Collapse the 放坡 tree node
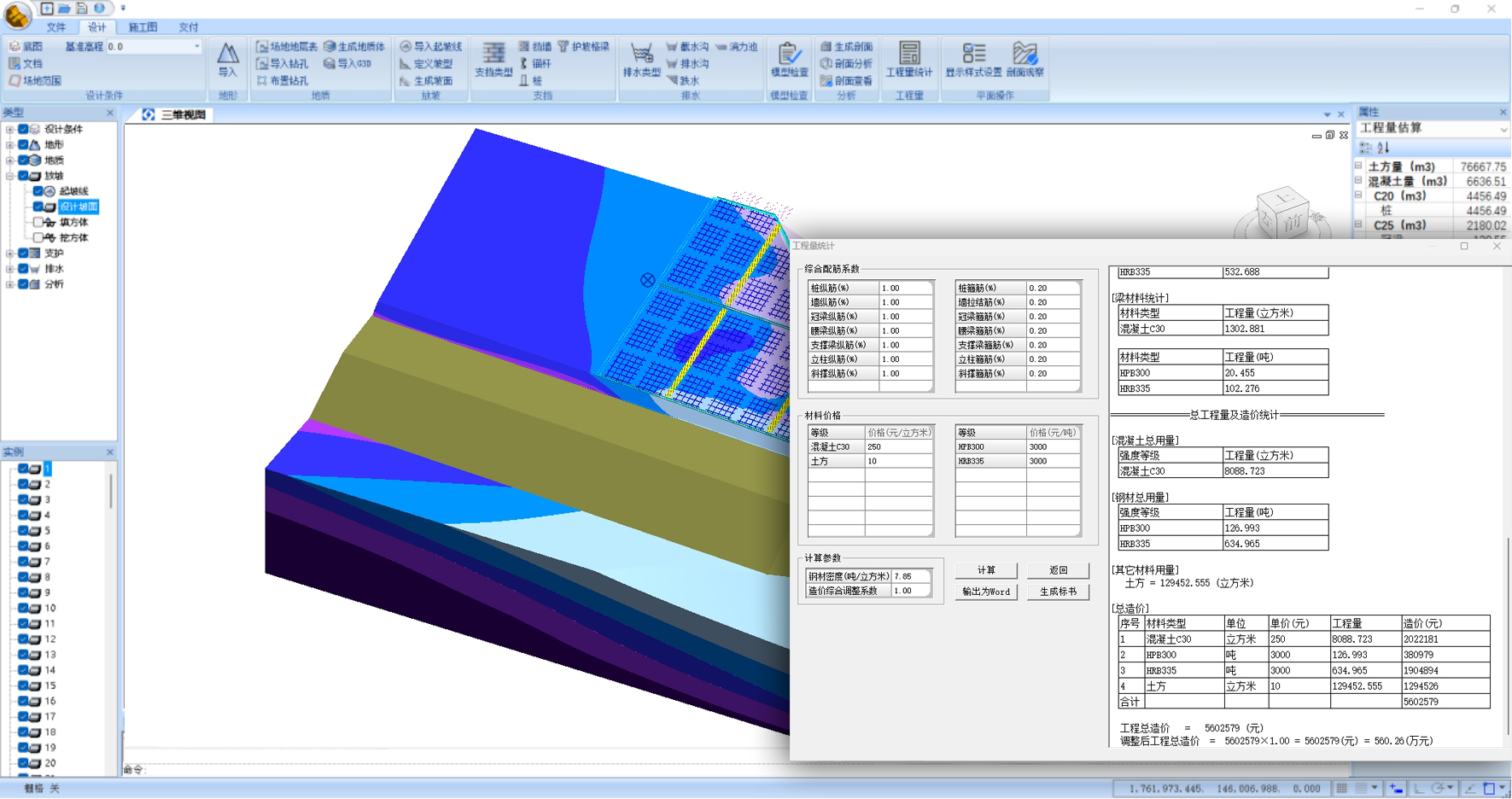Viewport: 1512px width, 799px height. [9, 176]
